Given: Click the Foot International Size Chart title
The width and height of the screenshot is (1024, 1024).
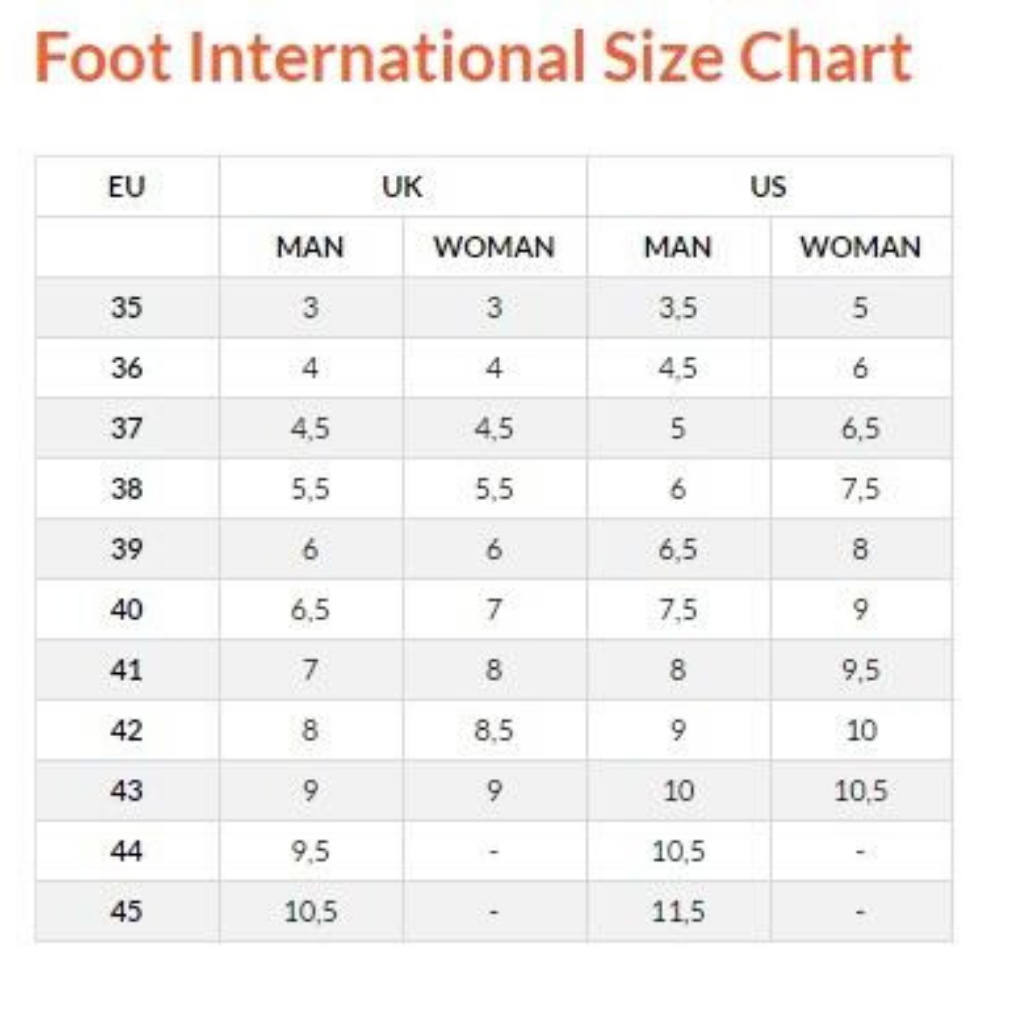Looking at the screenshot, I should tap(473, 58).
